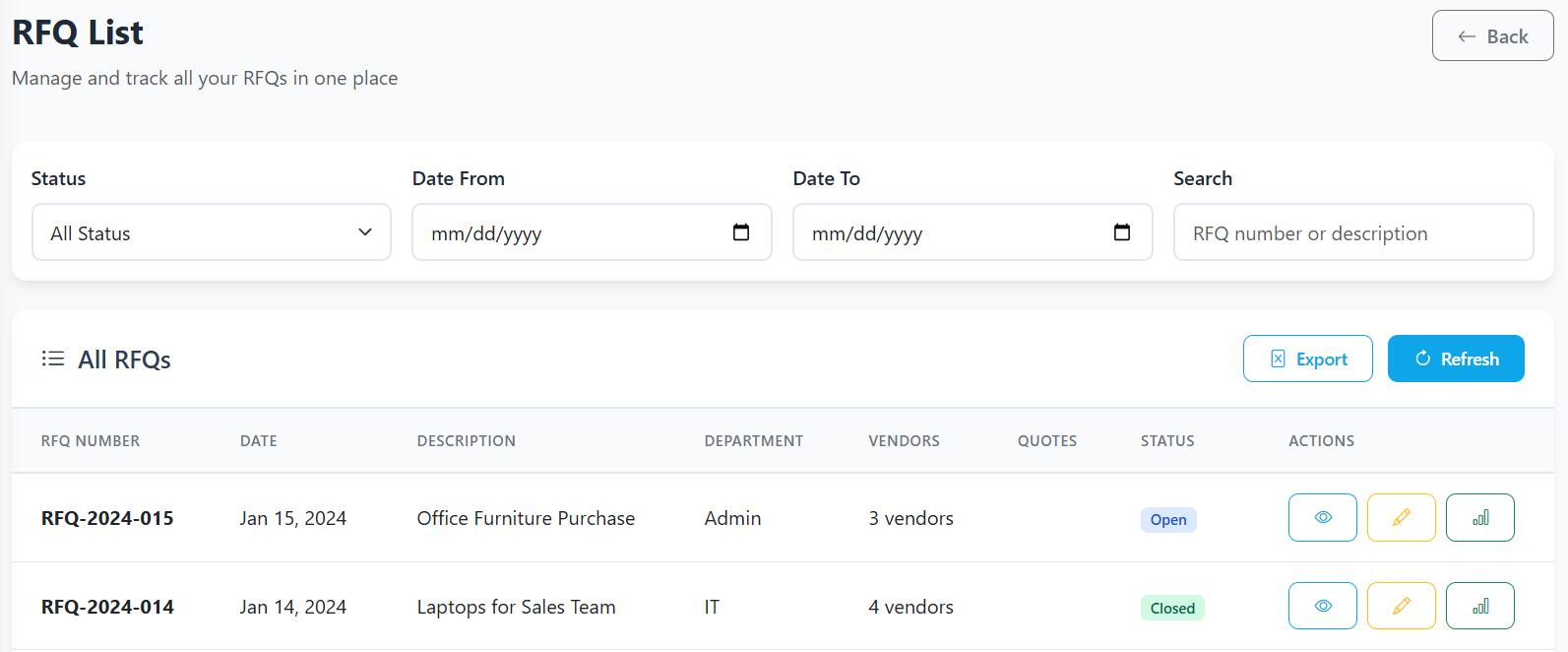
Task: Click the Open status badge
Action: 1167,520
